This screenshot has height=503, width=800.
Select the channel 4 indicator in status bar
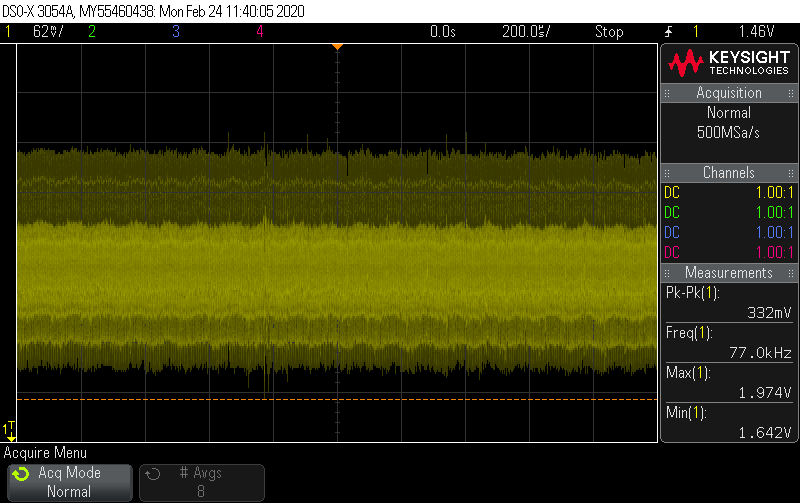(x=260, y=32)
